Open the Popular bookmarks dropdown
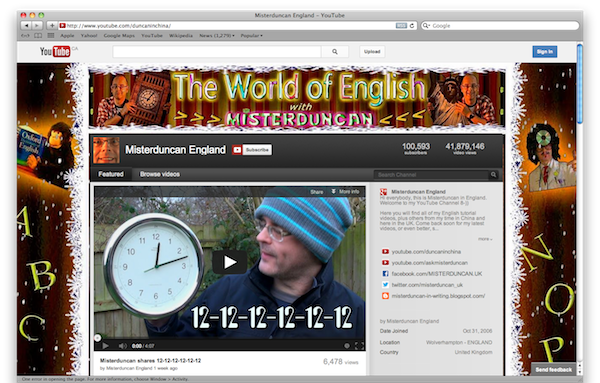The width and height of the screenshot is (600, 383). pos(251,36)
